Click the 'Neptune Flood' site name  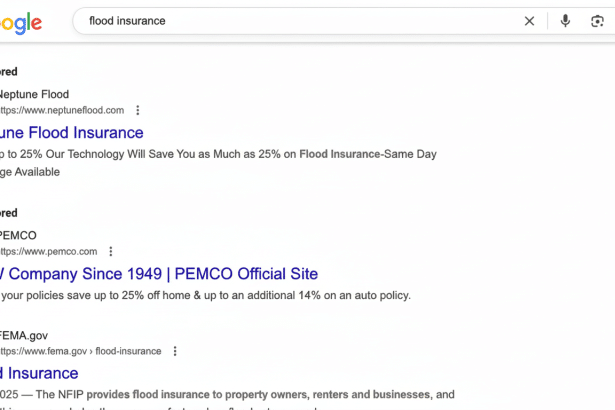coord(35,94)
